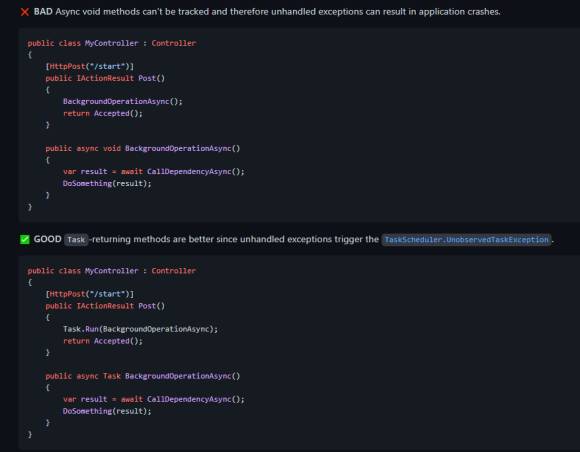
Task: Click the second [HttpPost("/start")] attribute
Action: pos(90,294)
